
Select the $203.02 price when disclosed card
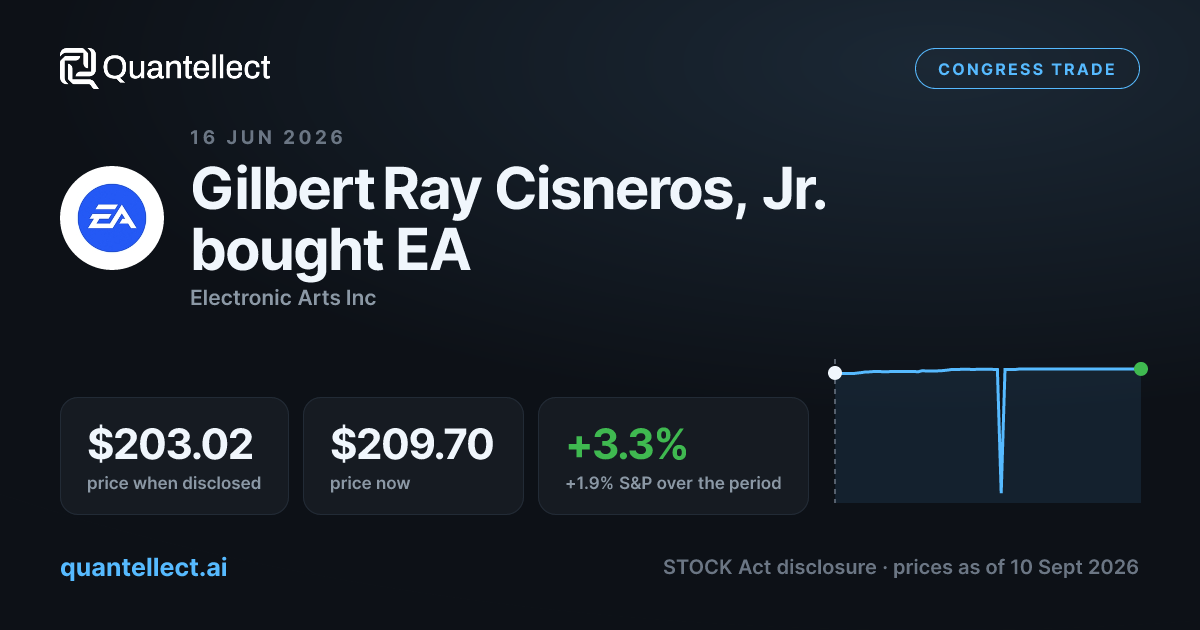point(174,456)
